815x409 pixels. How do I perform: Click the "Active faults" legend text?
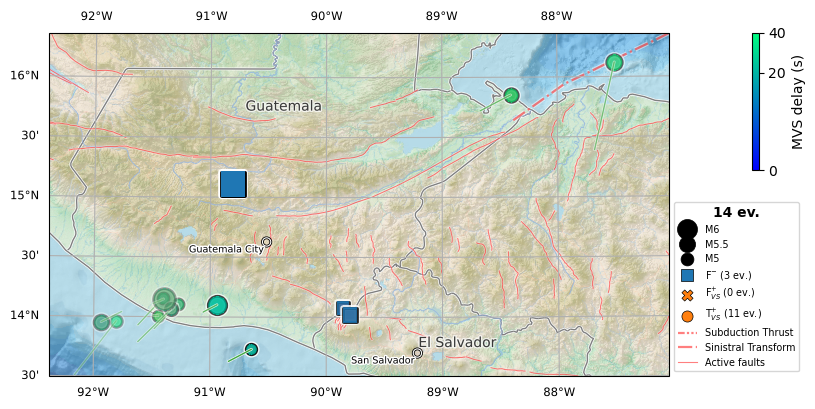pyautogui.click(x=734, y=362)
